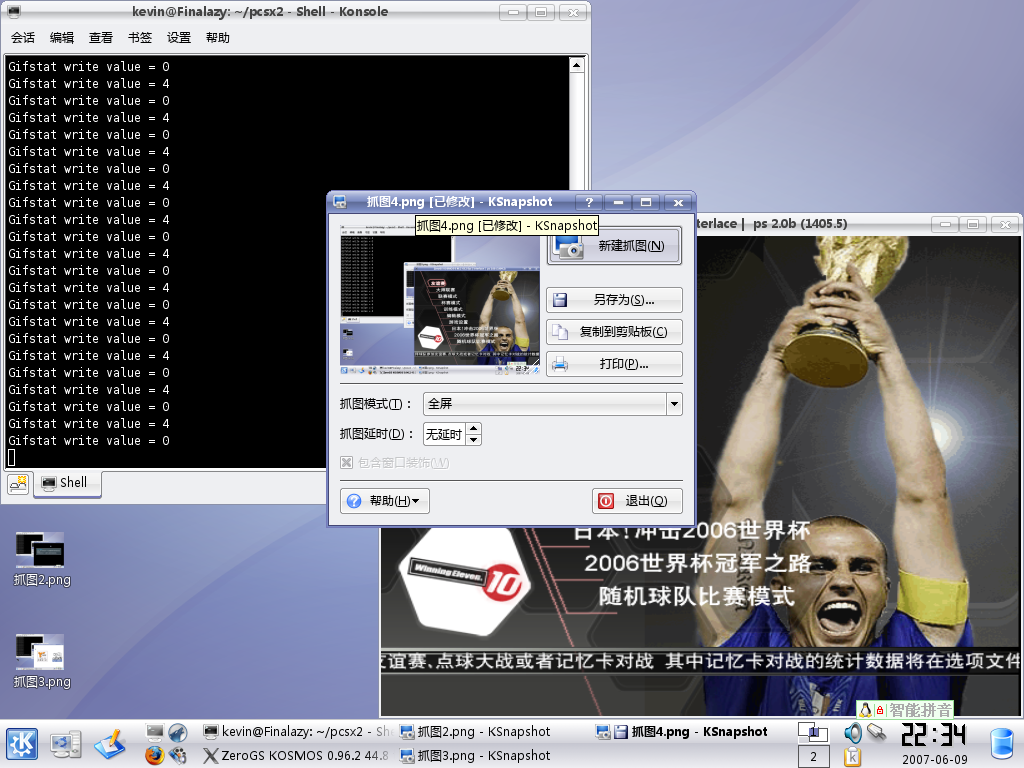This screenshot has width=1024, height=768.
Task: Click the quick-launch icon right of Firefox
Action: 178,756
